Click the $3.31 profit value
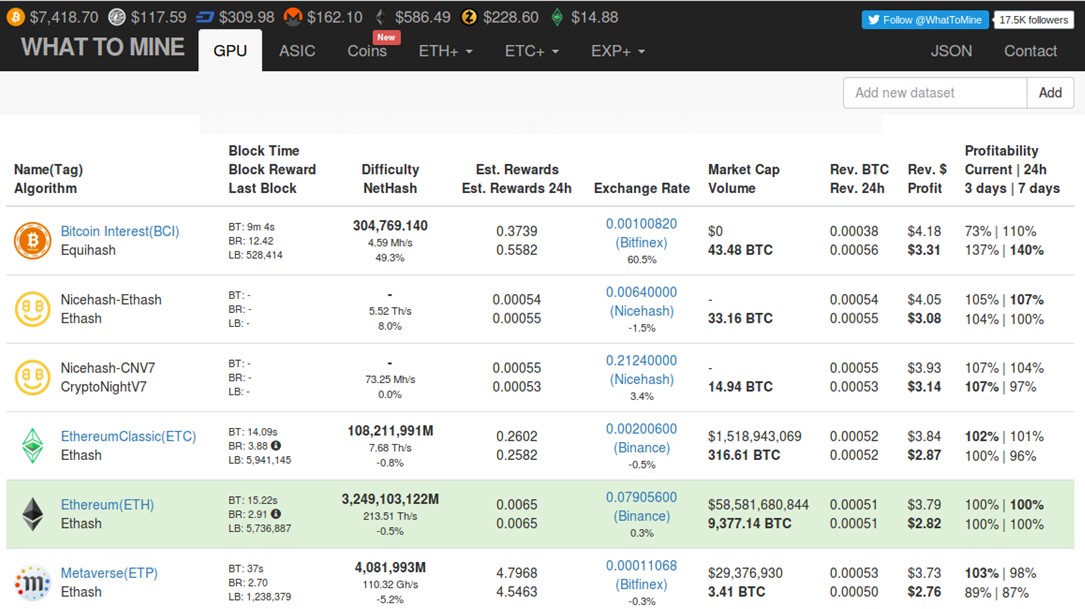 924,250
